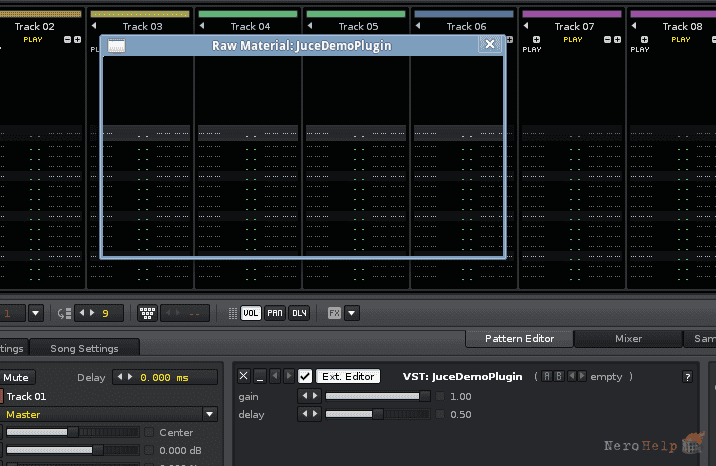This screenshot has width=716, height=466.
Task: Open the Raw Material window system menu icon
Action: point(116,46)
